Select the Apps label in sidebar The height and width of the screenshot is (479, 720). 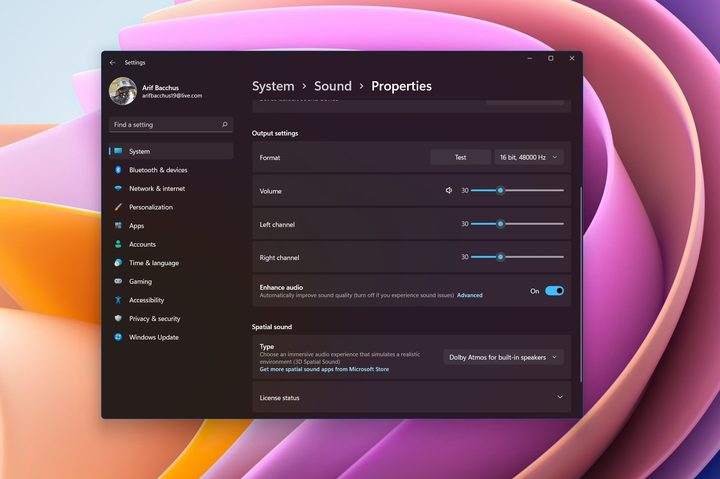click(136, 225)
